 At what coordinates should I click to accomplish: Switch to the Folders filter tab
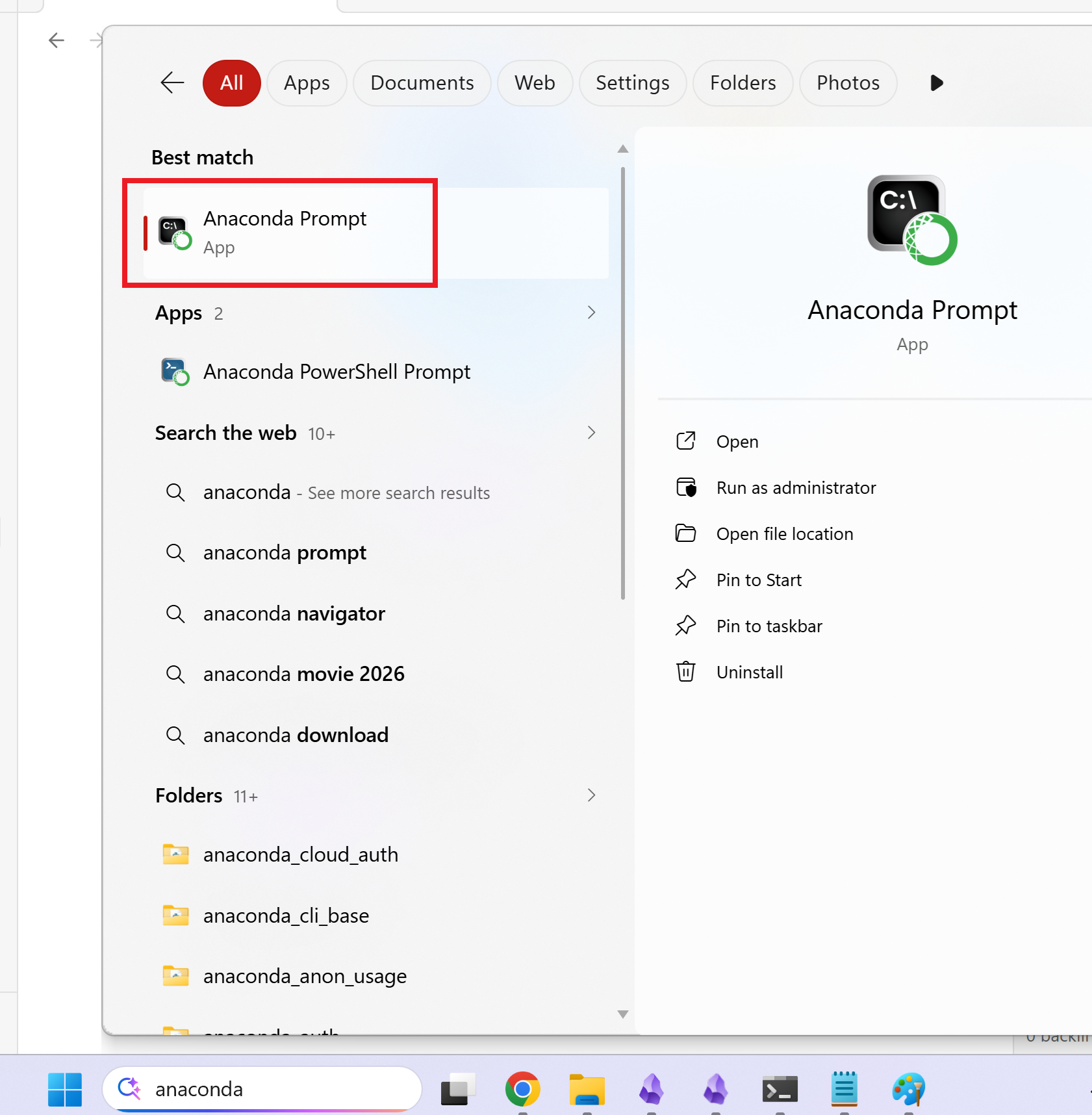click(743, 83)
